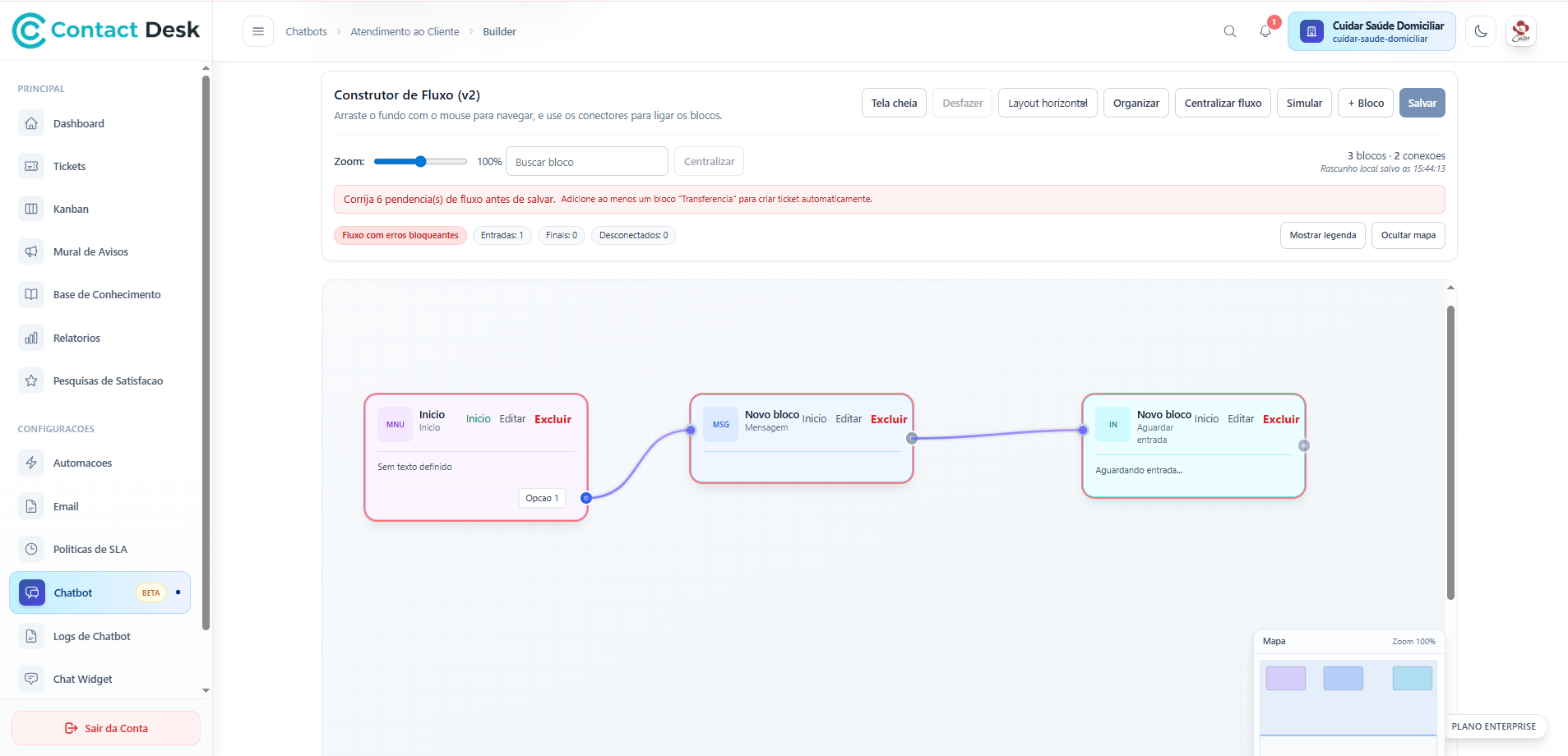1568x756 pixels.
Task: Hide the minimap with Ocultar mapa
Action: [1408, 235]
